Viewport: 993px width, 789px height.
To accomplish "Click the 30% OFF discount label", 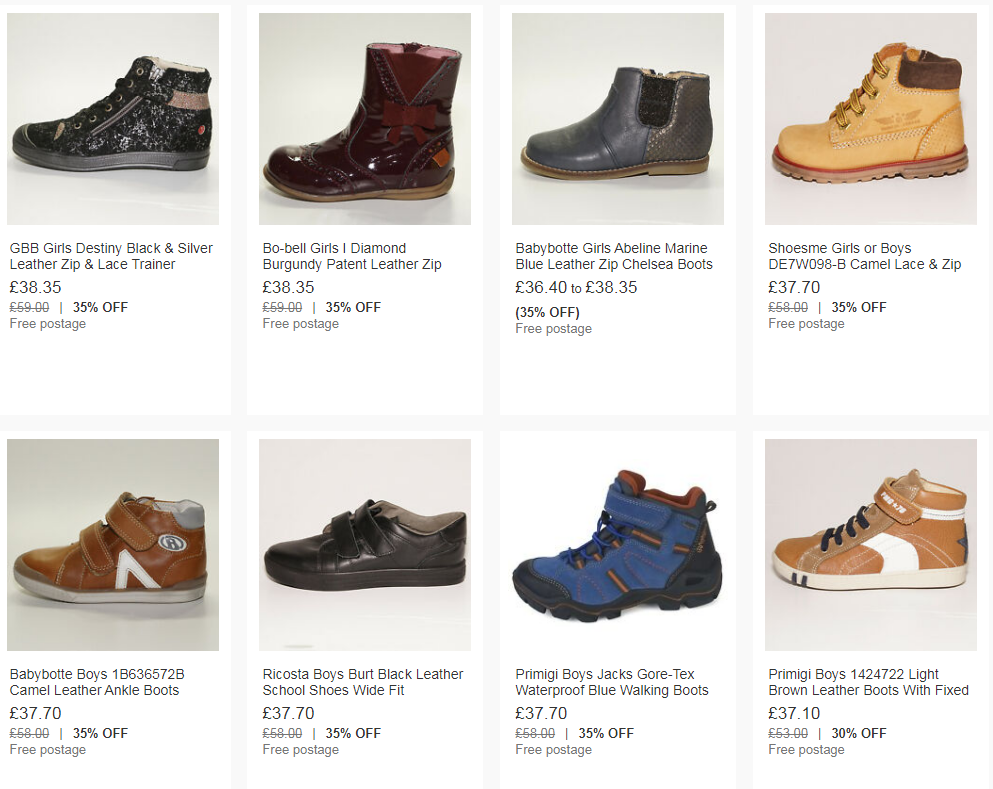I will click(x=859, y=733).
